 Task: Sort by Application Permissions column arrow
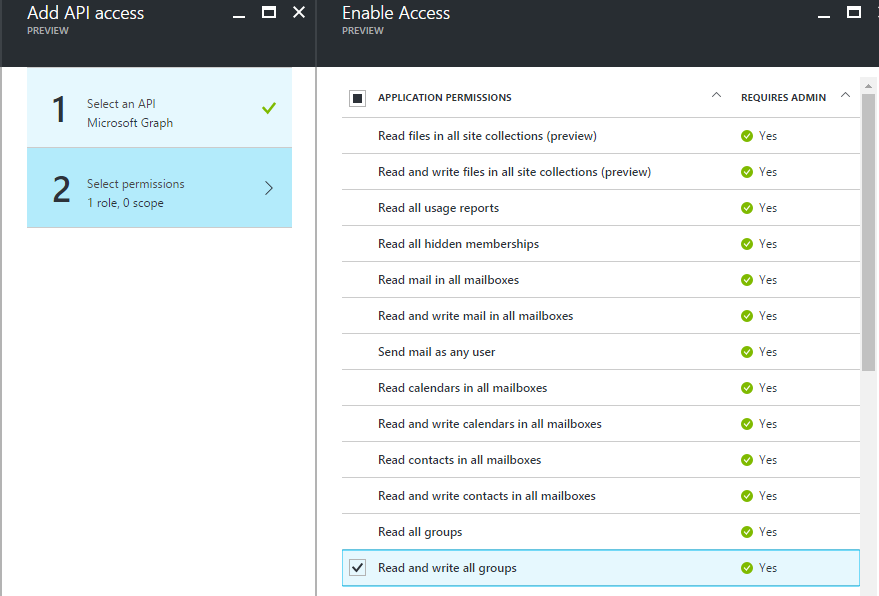click(716, 96)
